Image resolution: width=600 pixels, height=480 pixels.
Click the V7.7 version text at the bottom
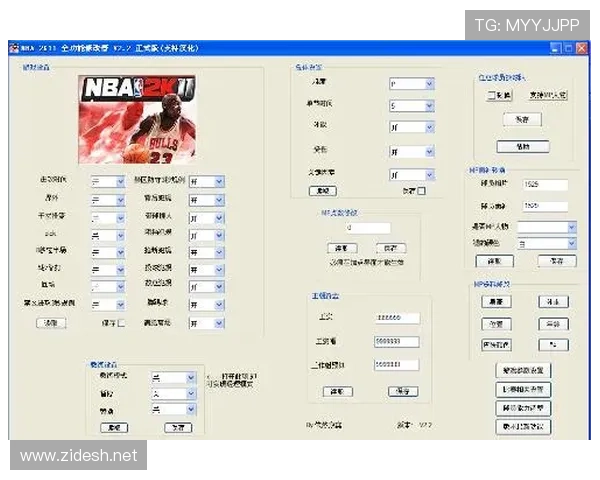[x=425, y=425]
